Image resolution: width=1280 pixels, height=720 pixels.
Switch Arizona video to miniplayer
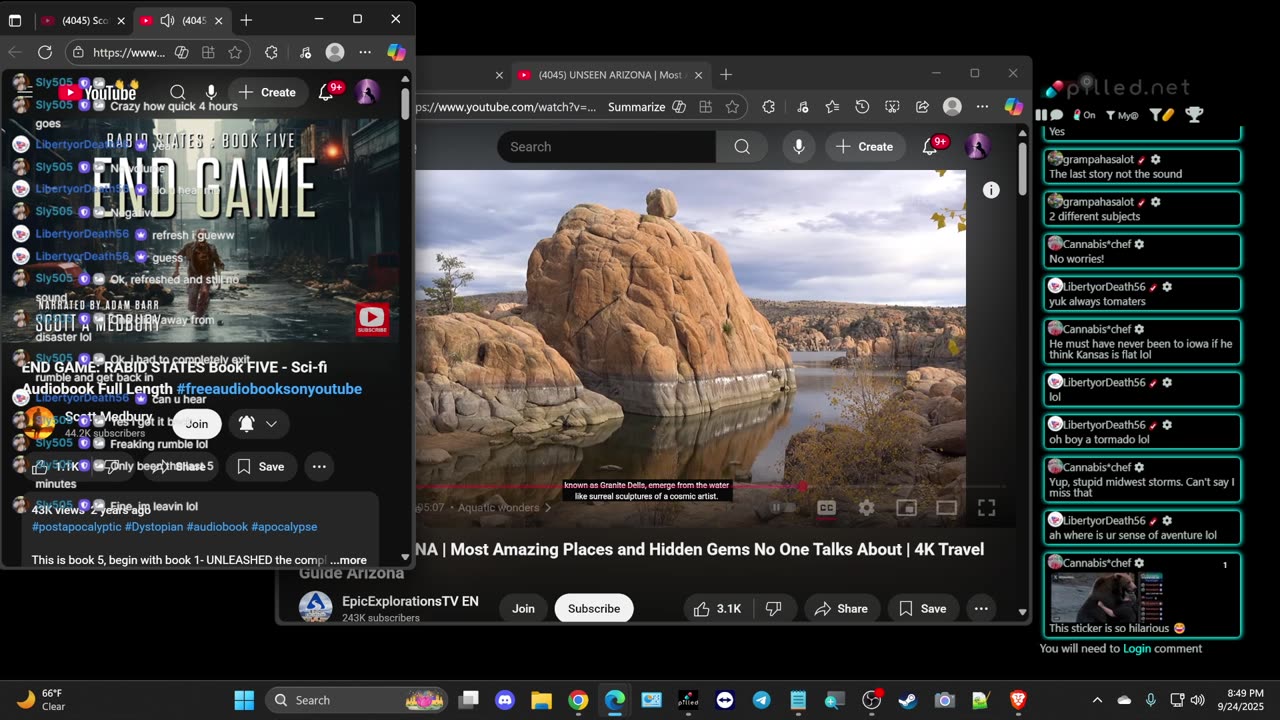pyautogui.click(x=906, y=508)
